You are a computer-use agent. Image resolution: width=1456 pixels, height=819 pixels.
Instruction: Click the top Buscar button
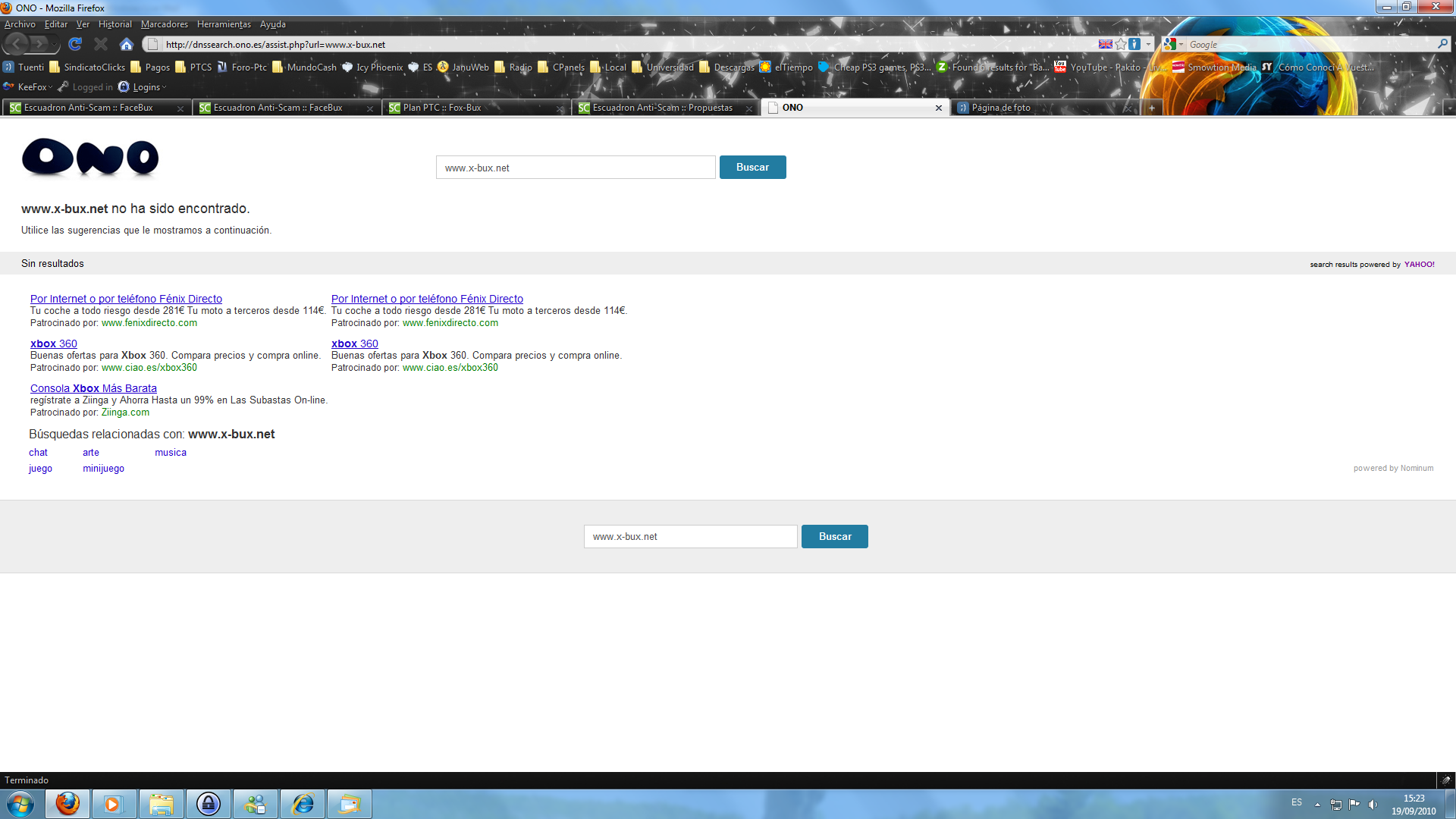tap(752, 168)
